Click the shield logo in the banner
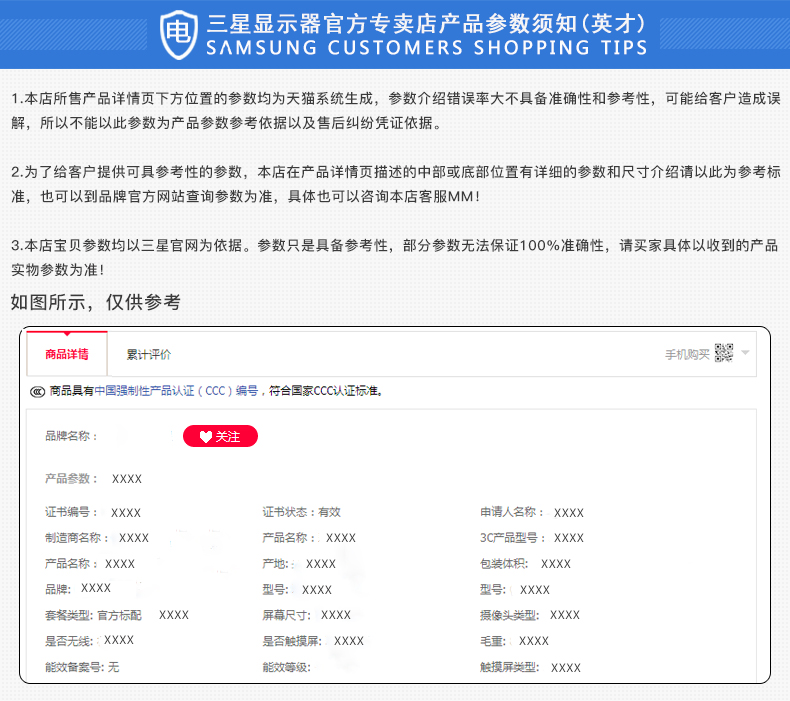 click(178, 34)
